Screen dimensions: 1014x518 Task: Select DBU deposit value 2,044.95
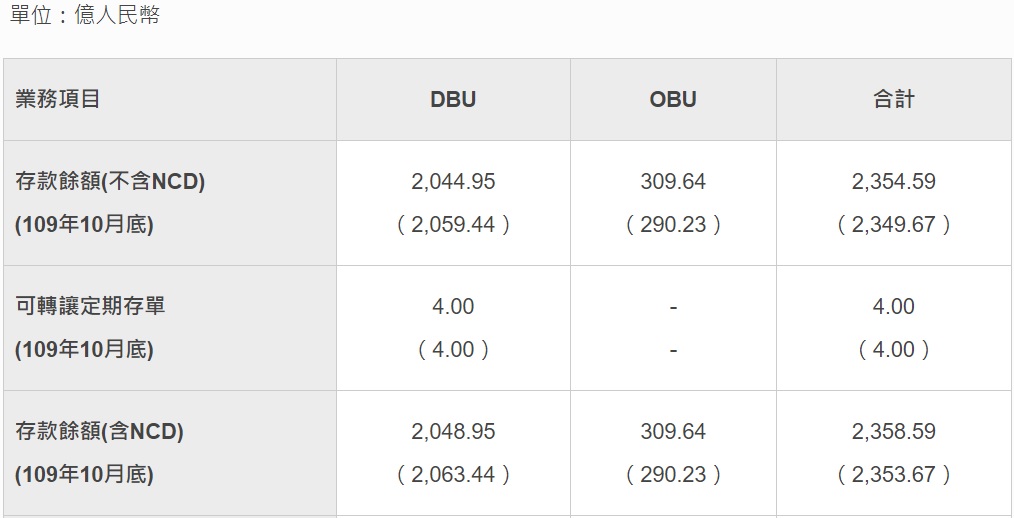453,182
